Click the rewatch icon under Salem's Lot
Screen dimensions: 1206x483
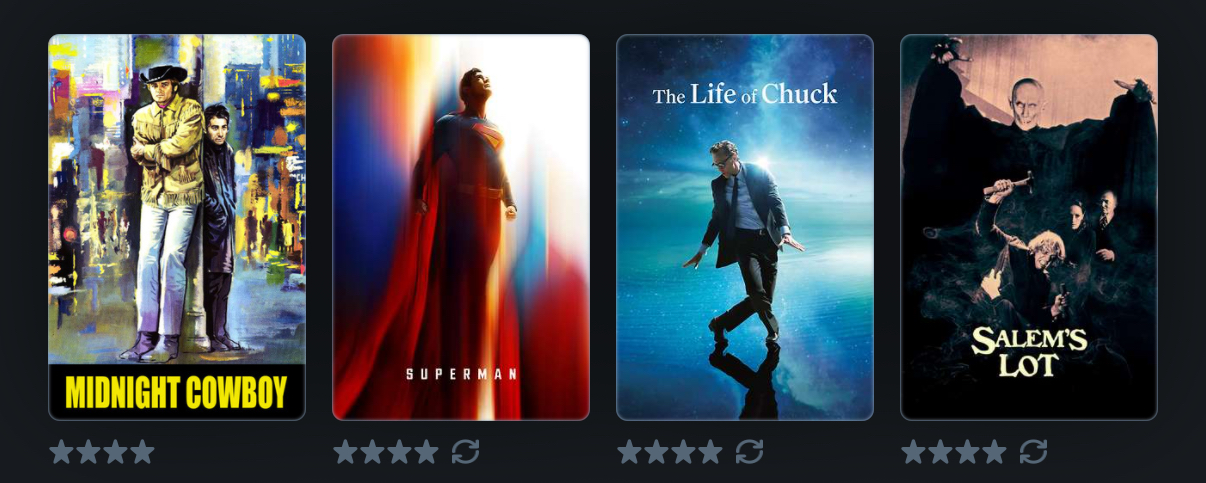point(1033,452)
